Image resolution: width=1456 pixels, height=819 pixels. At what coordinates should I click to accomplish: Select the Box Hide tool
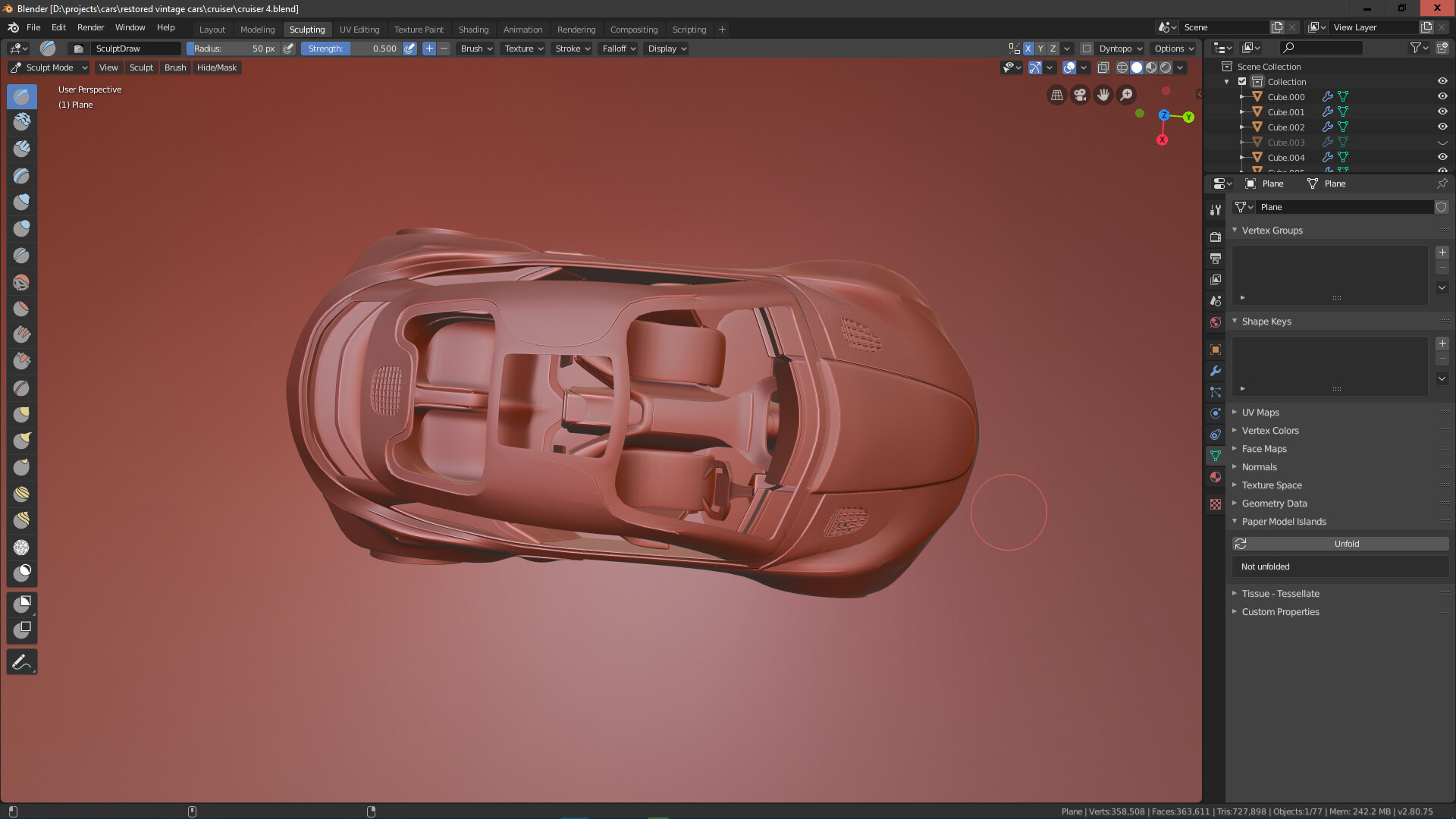[x=22, y=630]
